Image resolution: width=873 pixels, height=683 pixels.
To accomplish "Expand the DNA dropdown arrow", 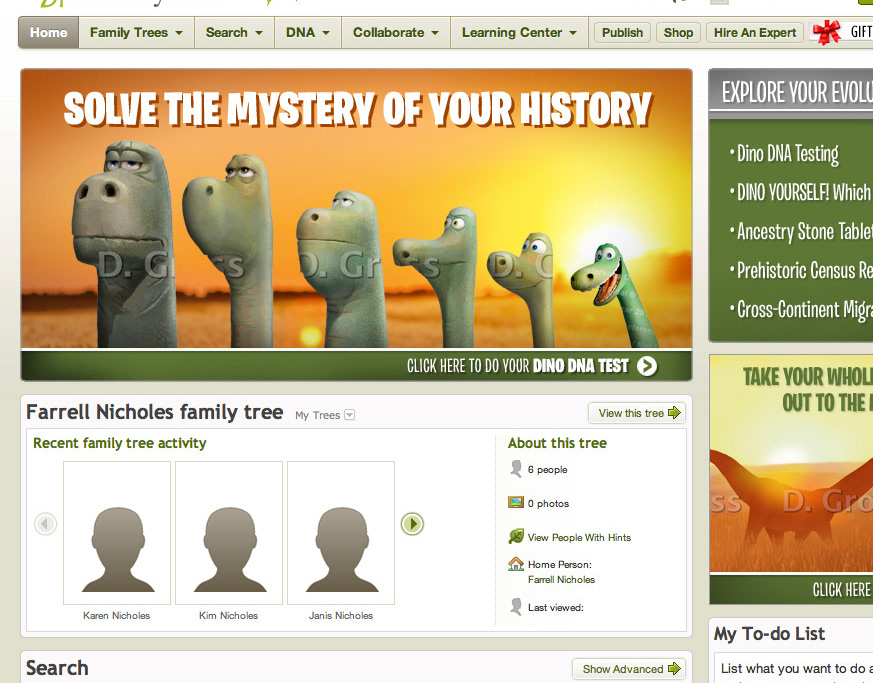I will [x=326, y=33].
